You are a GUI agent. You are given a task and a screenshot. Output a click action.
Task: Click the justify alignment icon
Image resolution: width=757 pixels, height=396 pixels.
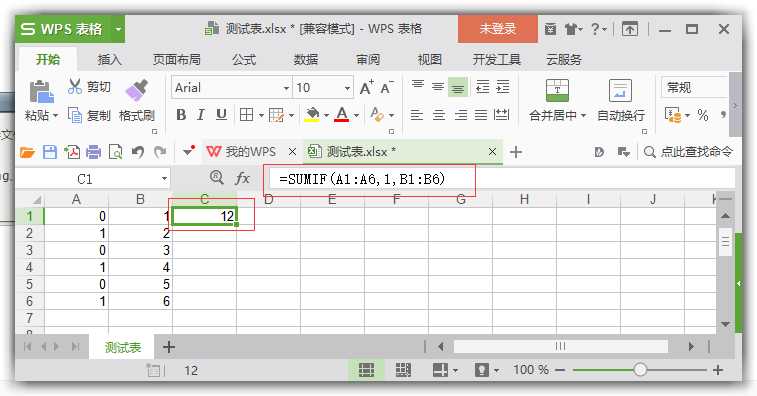(481, 115)
